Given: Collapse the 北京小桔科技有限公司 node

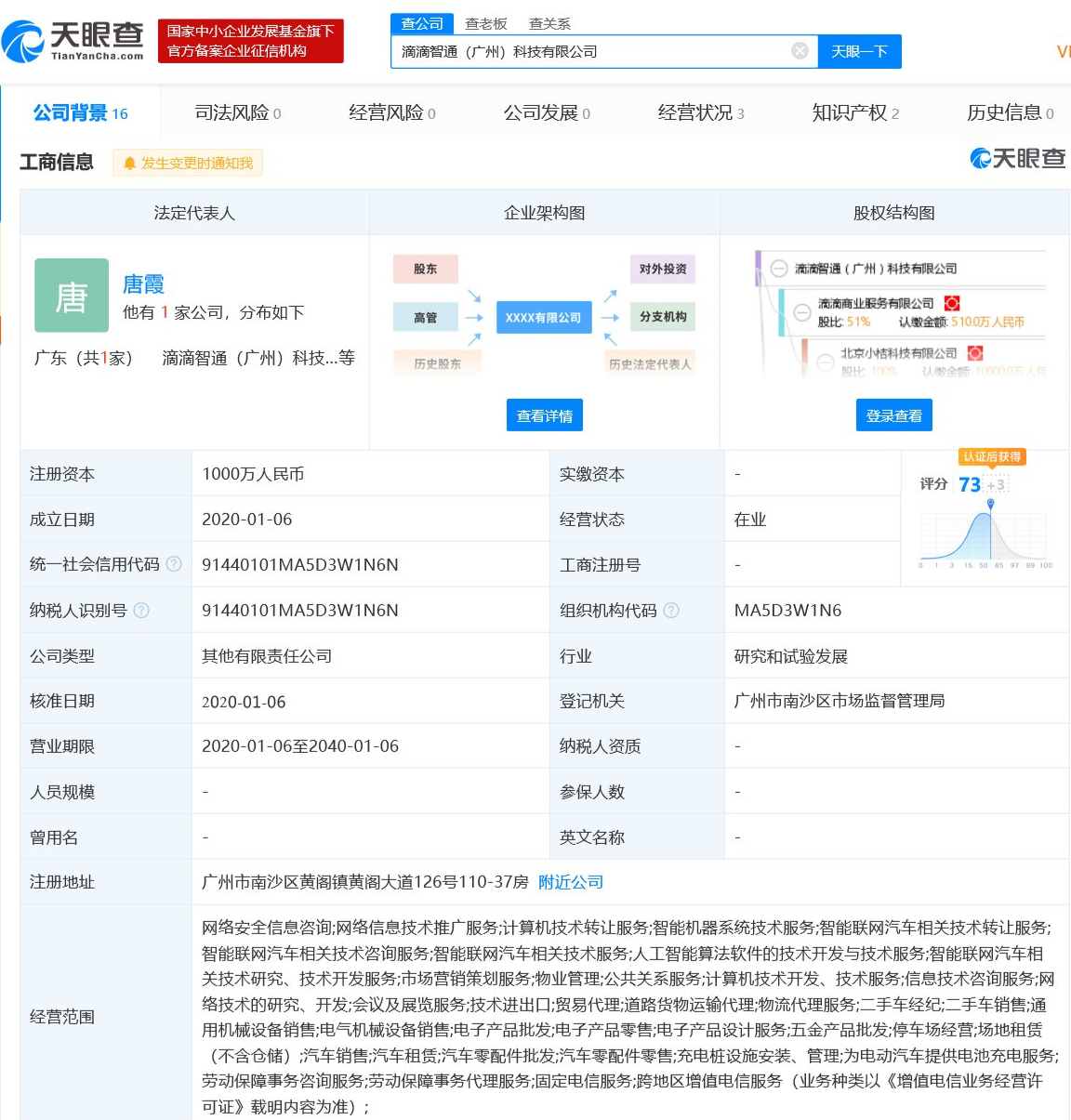Looking at the screenshot, I should pyautogui.click(x=825, y=362).
